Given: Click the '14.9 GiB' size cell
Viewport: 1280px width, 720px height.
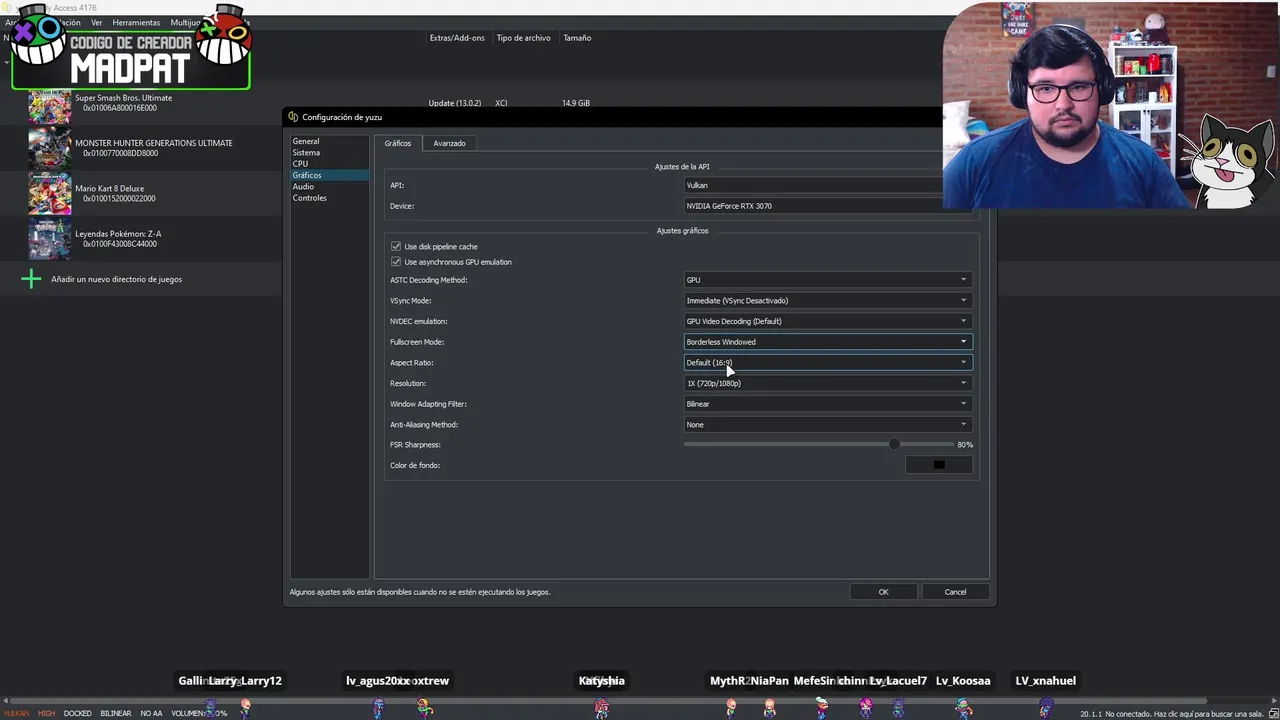Looking at the screenshot, I should click(576, 103).
